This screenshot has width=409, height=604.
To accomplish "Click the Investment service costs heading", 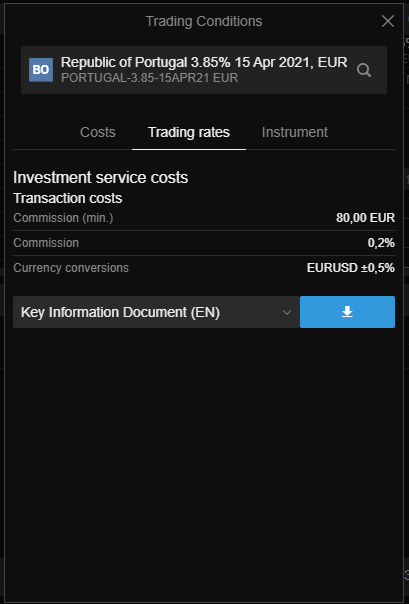I will [x=101, y=178].
